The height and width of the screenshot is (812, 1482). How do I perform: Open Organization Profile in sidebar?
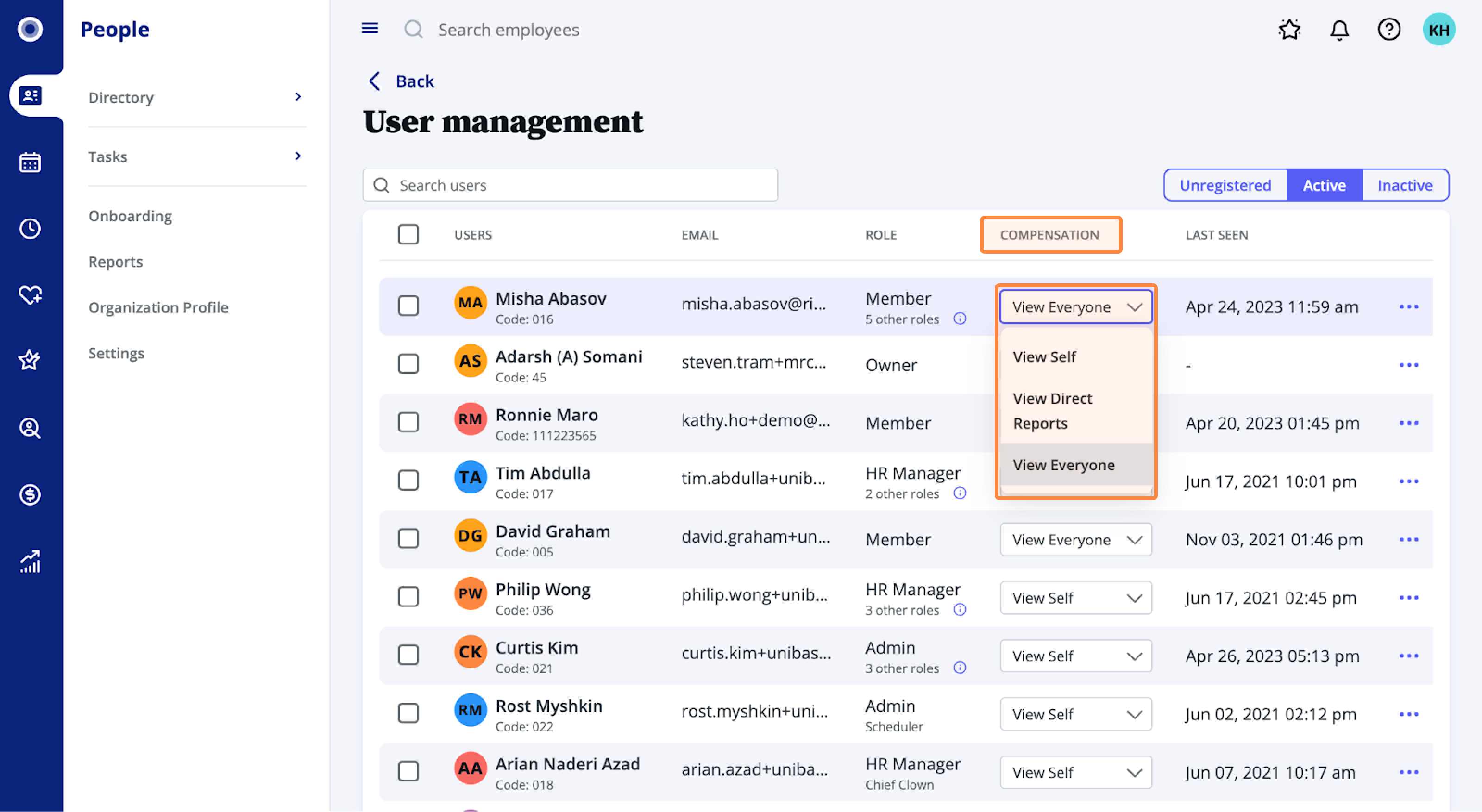click(158, 307)
